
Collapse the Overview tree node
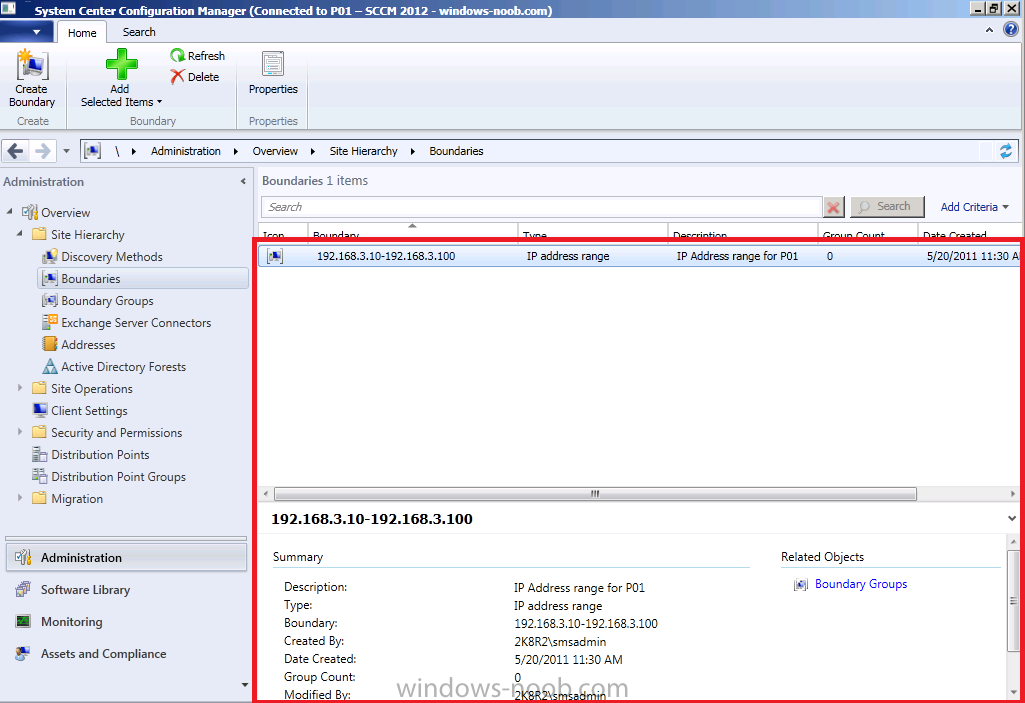coord(9,211)
